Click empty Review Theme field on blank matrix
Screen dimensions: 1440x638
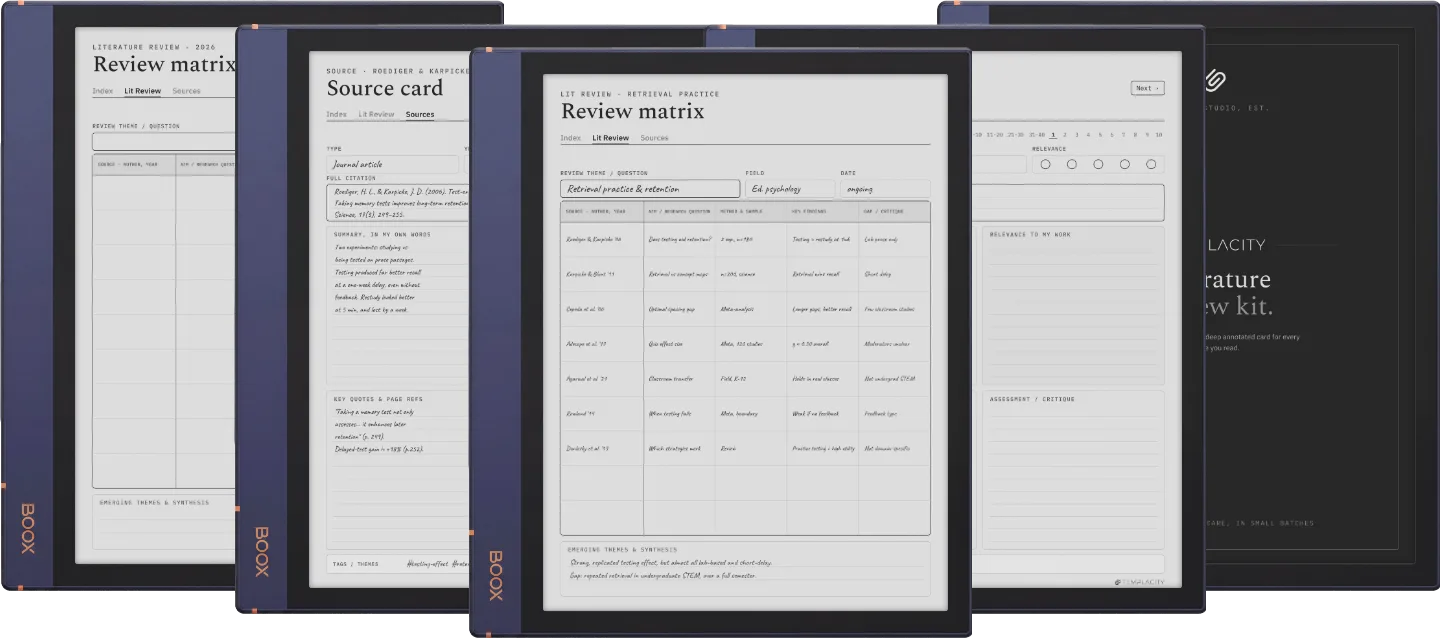164,141
